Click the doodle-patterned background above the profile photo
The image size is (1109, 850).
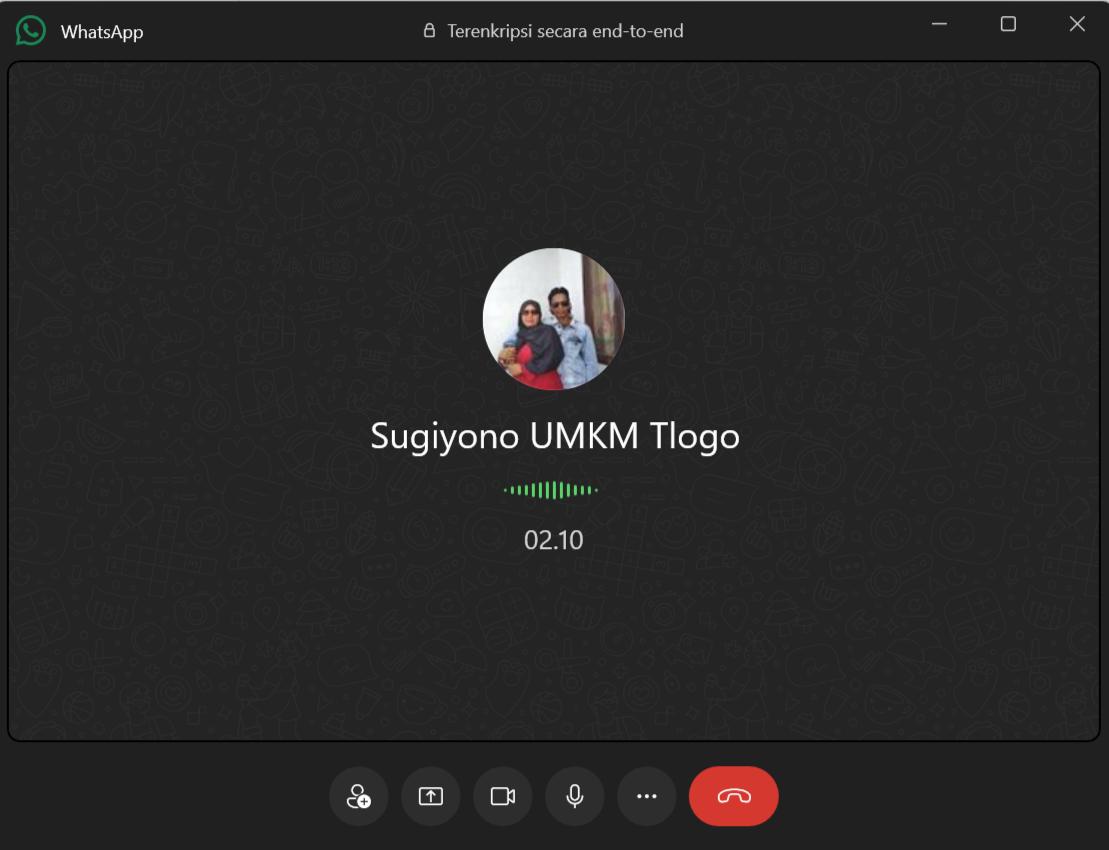[x=554, y=156]
